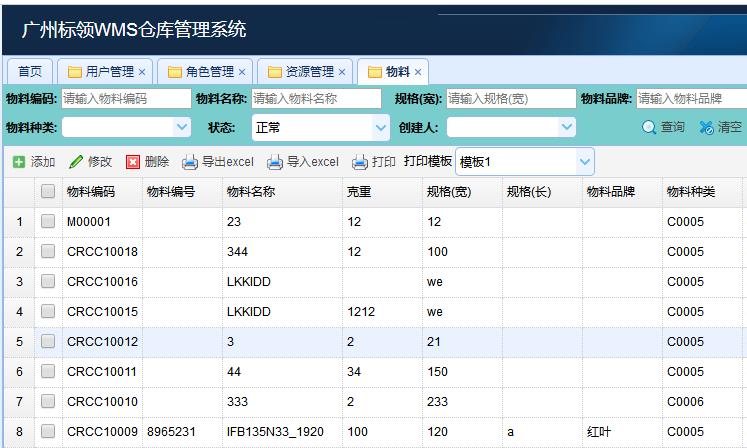The width and height of the screenshot is (747, 448).
Task: Open the print template 模板1 dropdown
Action: click(584, 162)
